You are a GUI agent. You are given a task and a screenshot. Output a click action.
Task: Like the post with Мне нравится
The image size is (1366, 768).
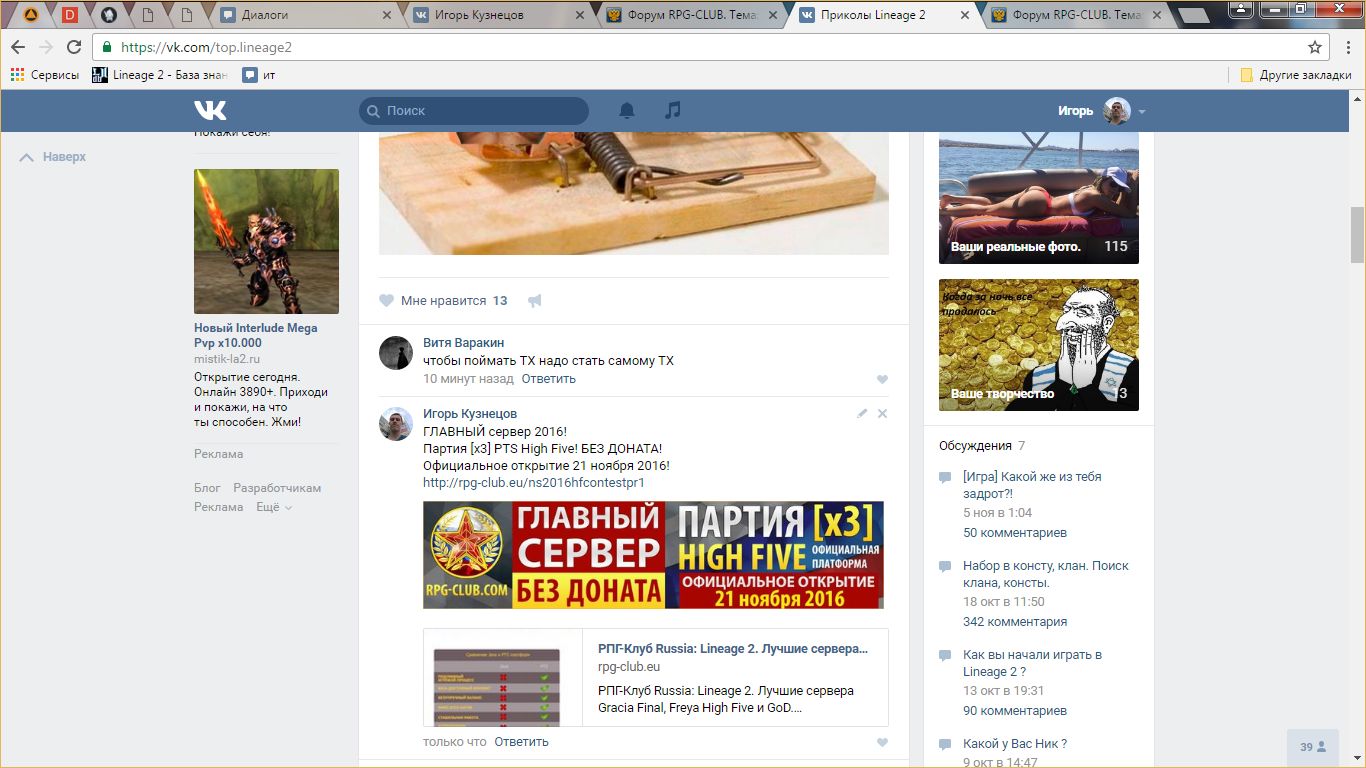click(x=443, y=301)
